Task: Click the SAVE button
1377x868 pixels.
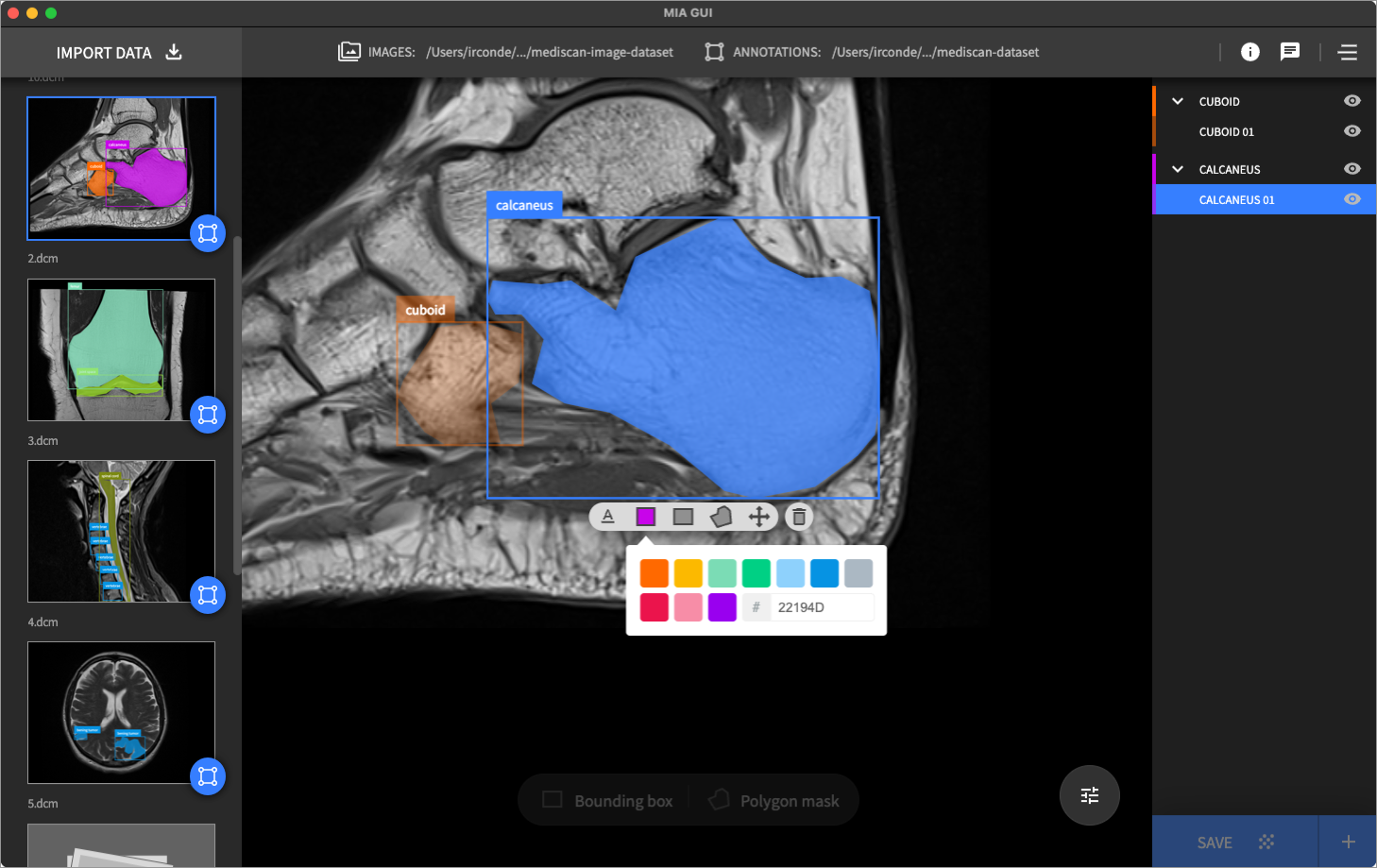Action: pos(1234,842)
